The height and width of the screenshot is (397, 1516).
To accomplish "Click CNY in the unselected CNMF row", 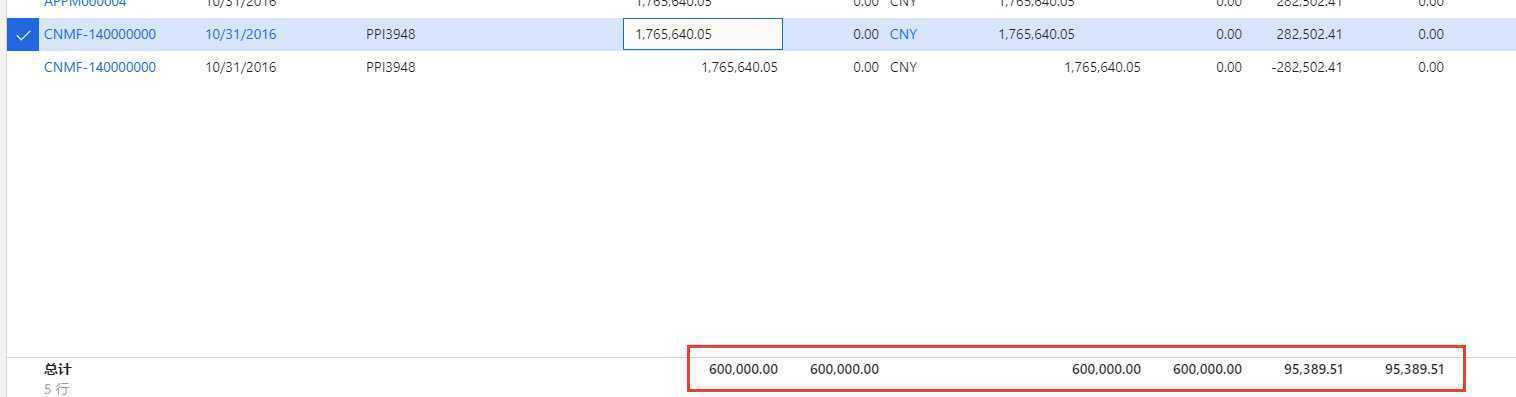I will (903, 67).
